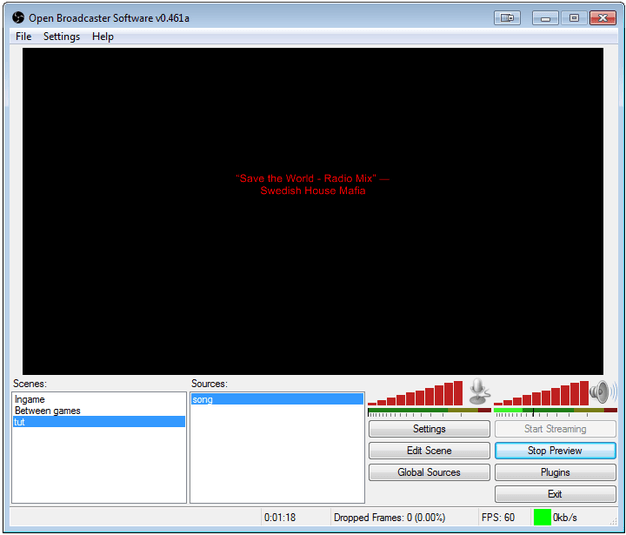This screenshot has width=626, height=535.
Task: Adjust the desktop audio volume bar meter
Action: [x=541, y=393]
